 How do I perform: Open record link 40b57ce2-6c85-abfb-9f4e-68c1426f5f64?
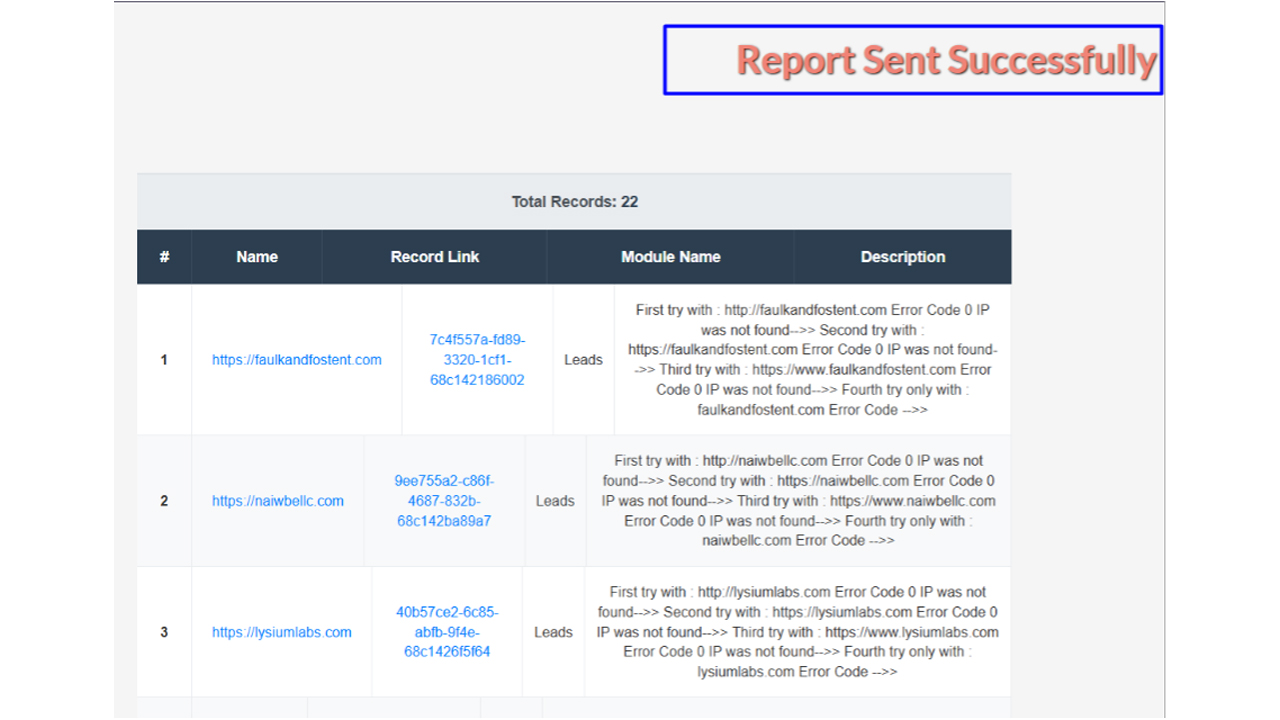447,632
